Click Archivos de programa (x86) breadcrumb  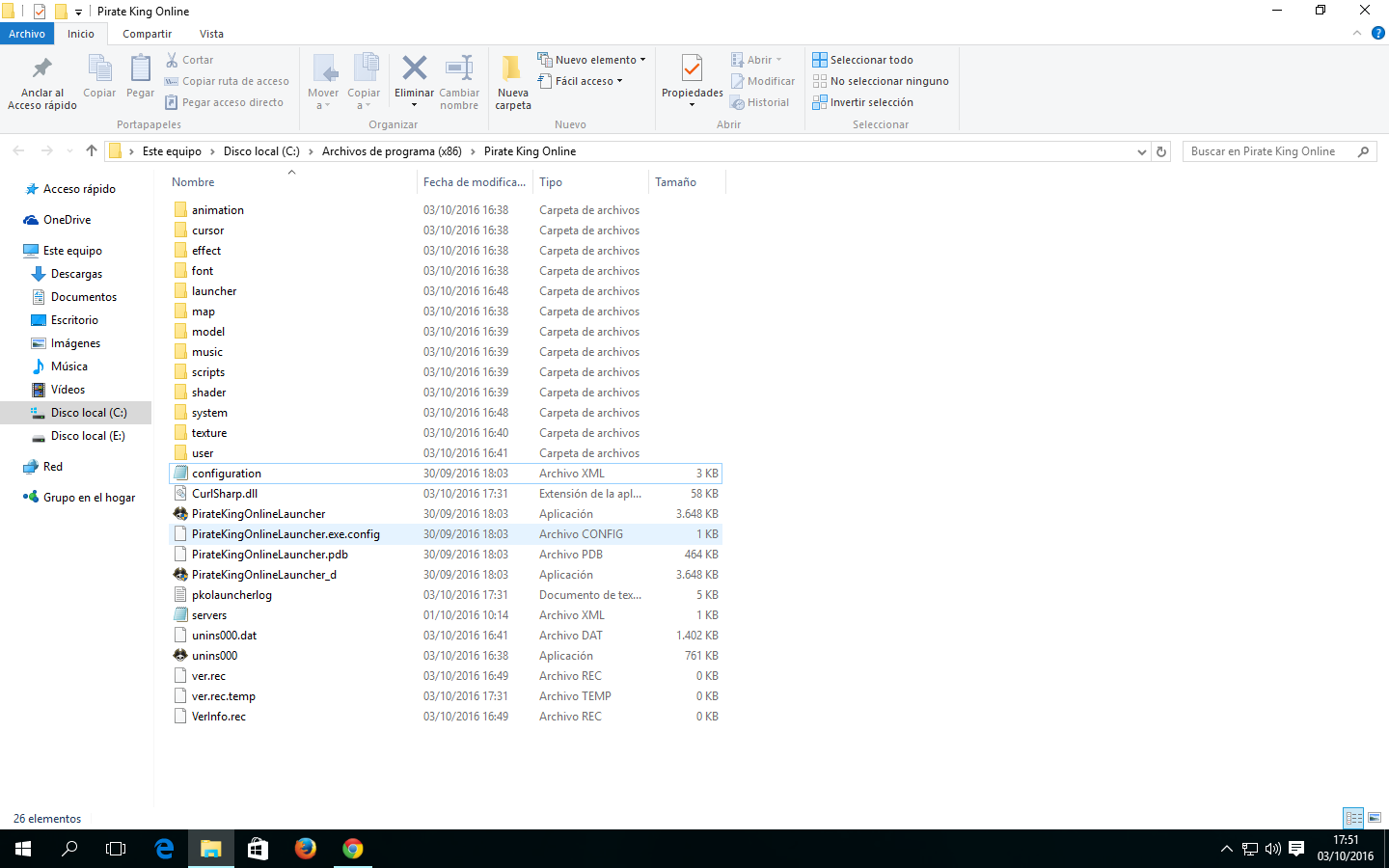click(x=392, y=151)
